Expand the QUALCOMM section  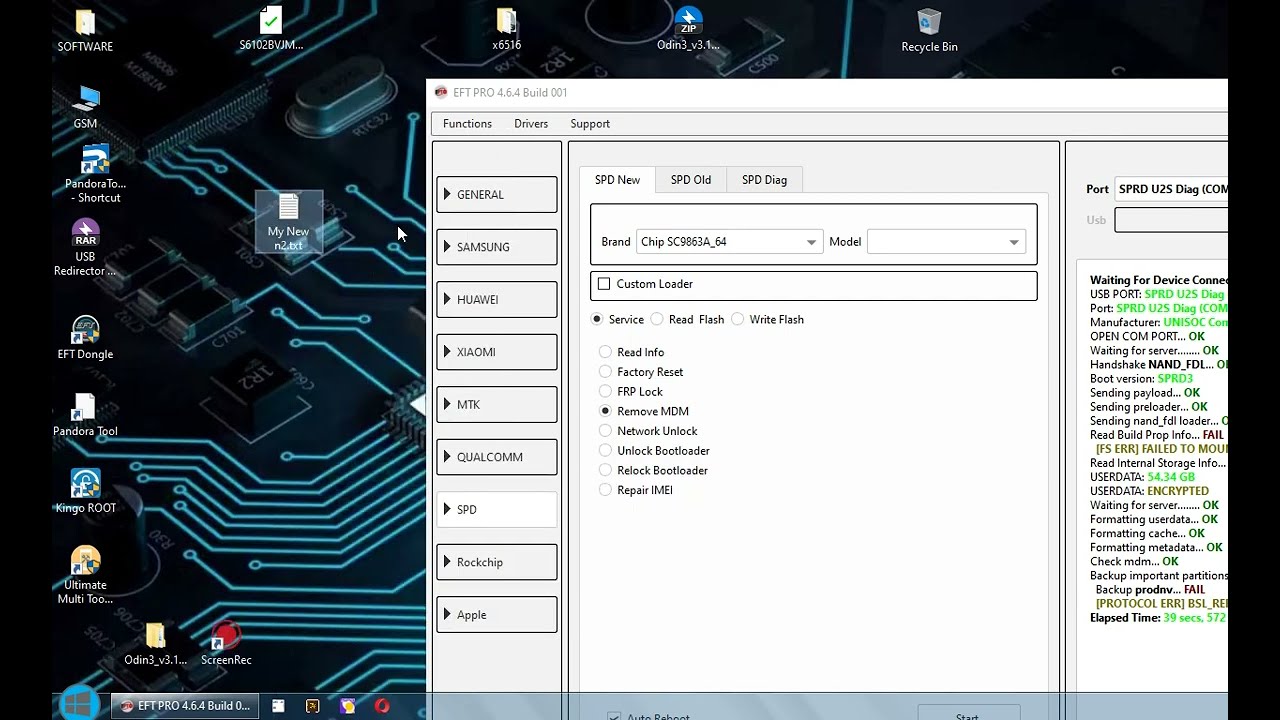[497, 457]
